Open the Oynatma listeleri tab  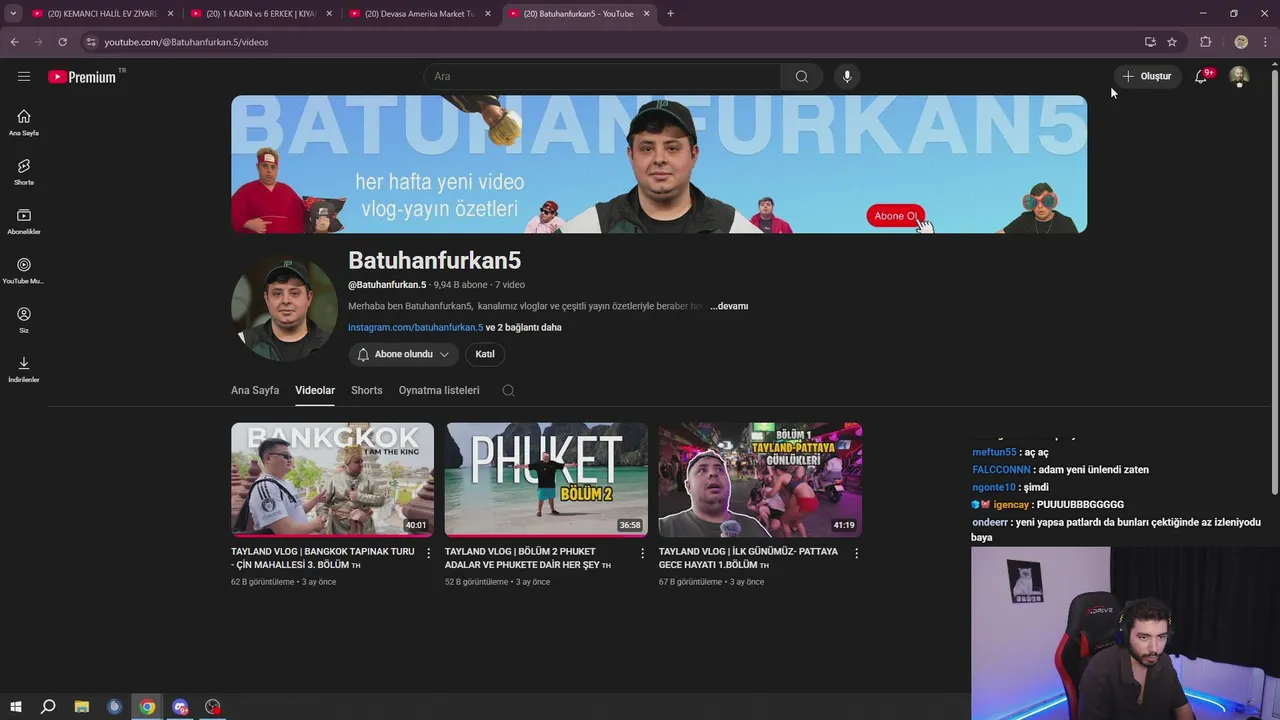click(439, 390)
